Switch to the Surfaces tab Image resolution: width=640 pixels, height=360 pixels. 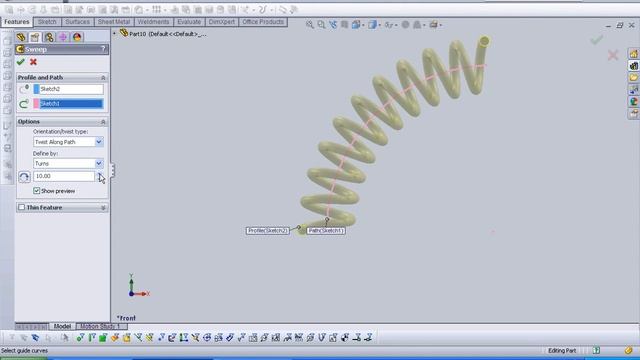(77, 22)
